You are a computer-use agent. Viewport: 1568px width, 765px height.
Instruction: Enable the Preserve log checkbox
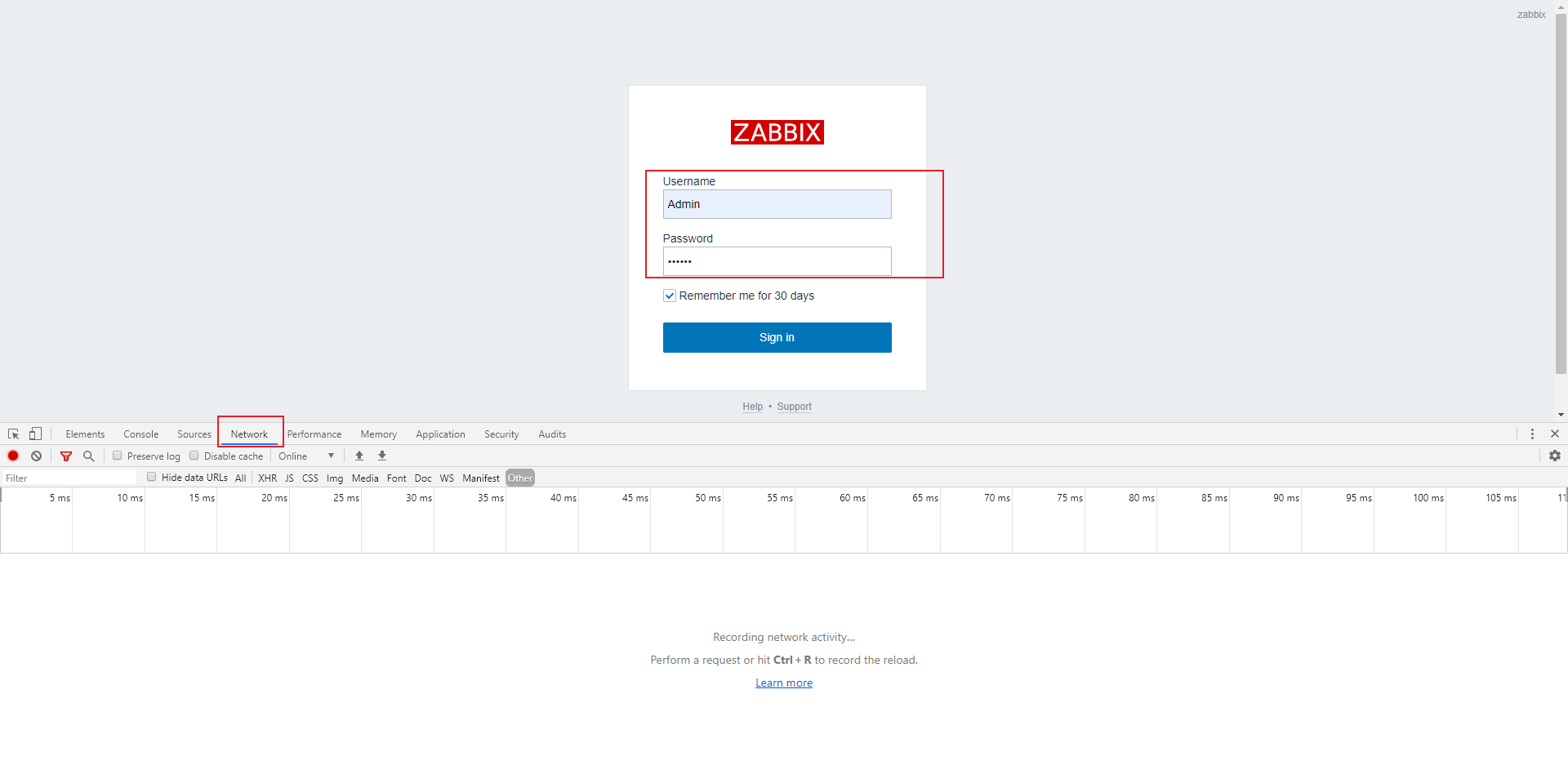click(x=118, y=456)
